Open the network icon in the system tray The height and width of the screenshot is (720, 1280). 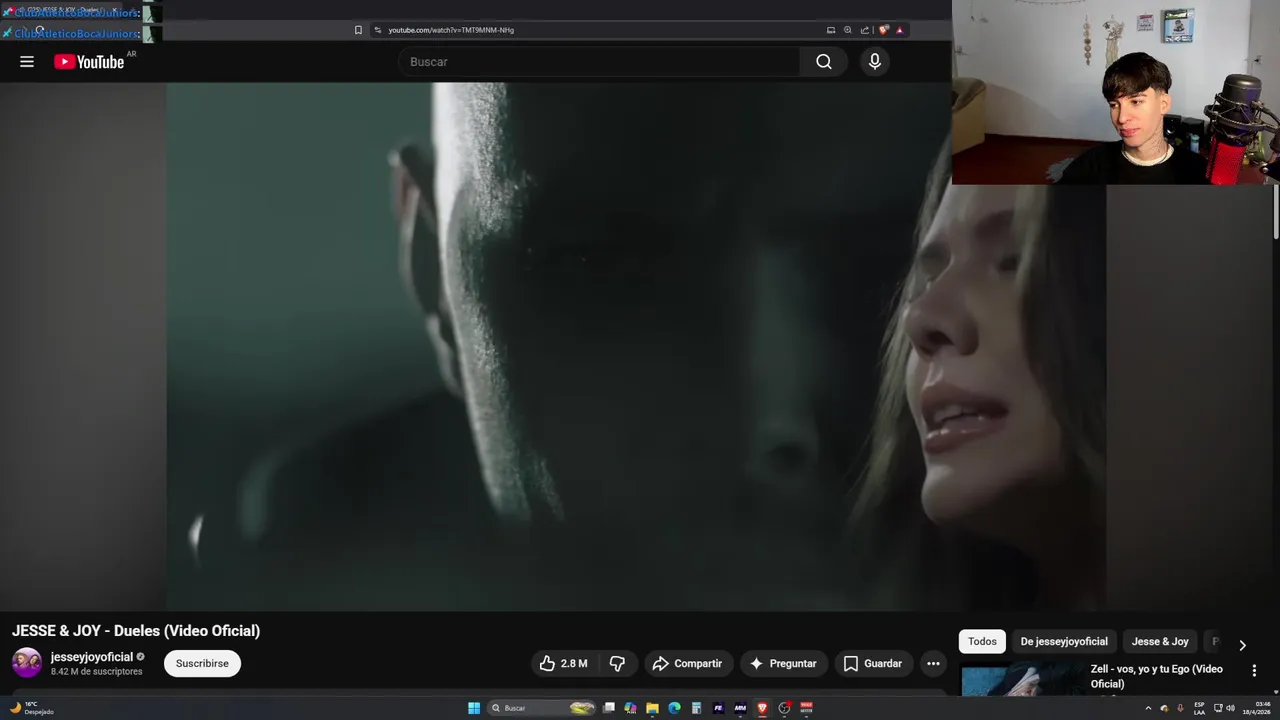[1218, 708]
